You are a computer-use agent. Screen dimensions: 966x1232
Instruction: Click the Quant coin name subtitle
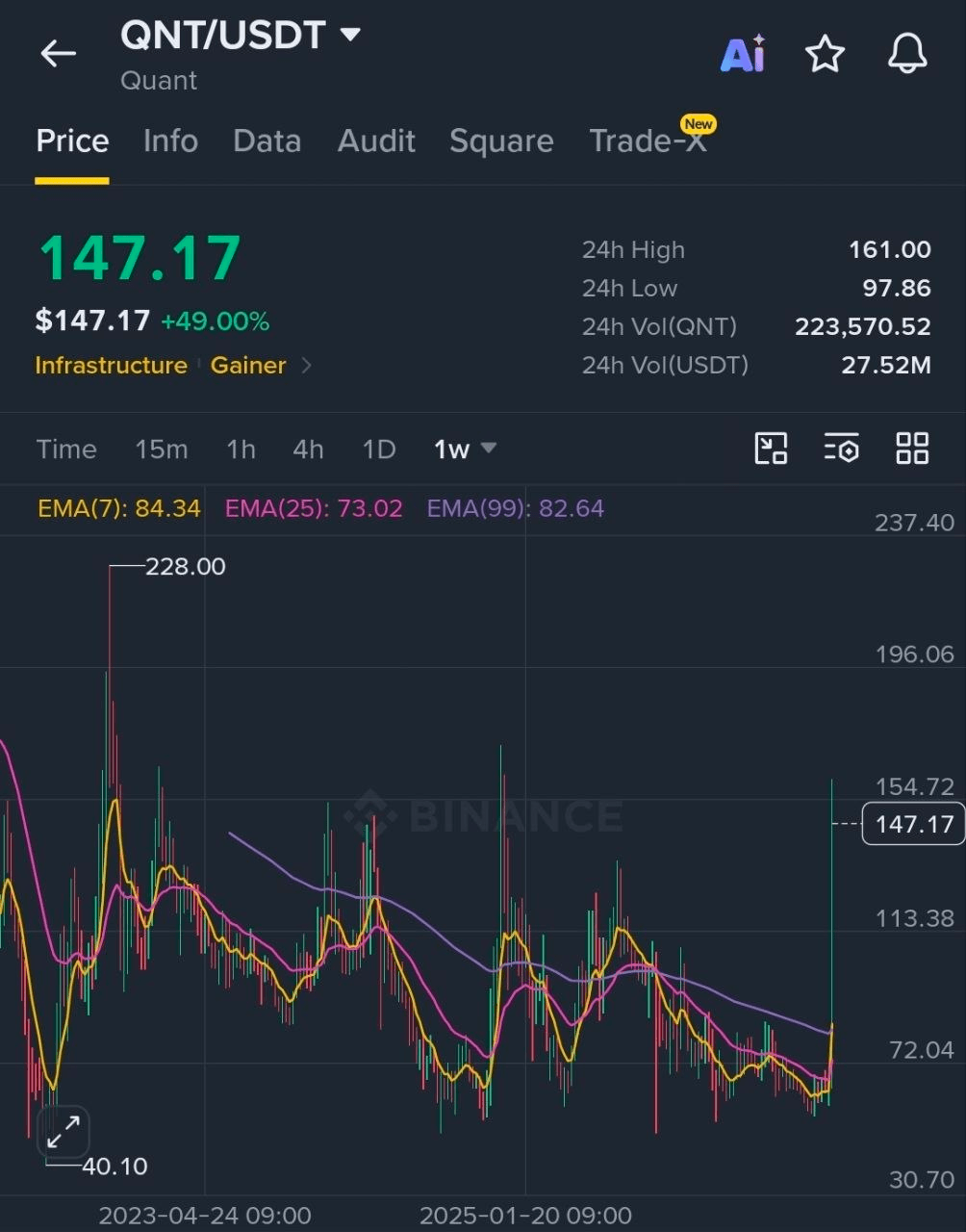click(x=159, y=81)
